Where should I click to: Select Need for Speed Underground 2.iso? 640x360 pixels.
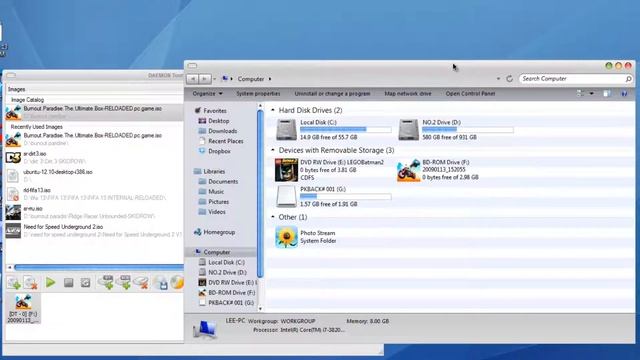[94, 231]
